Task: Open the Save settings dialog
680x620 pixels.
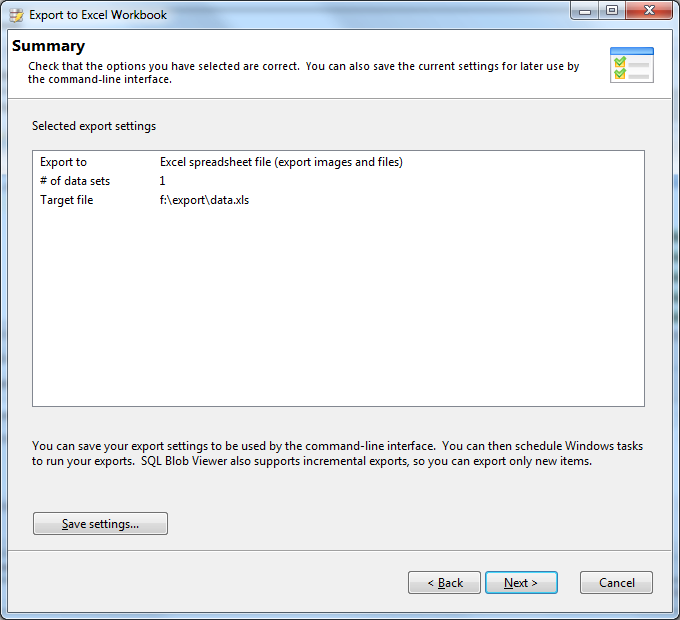Action: 100,524
